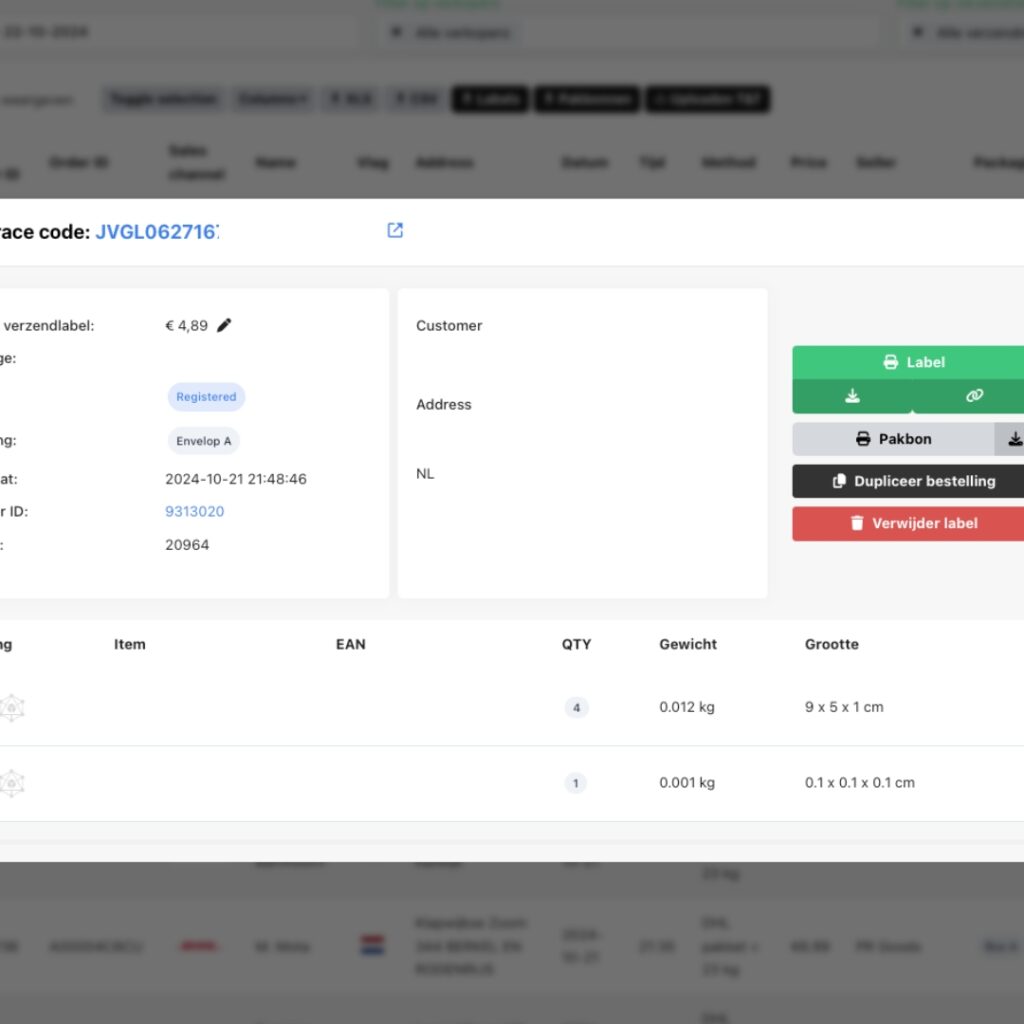Click the Toggle selection button
The image size is (1024, 1024).
tap(163, 99)
